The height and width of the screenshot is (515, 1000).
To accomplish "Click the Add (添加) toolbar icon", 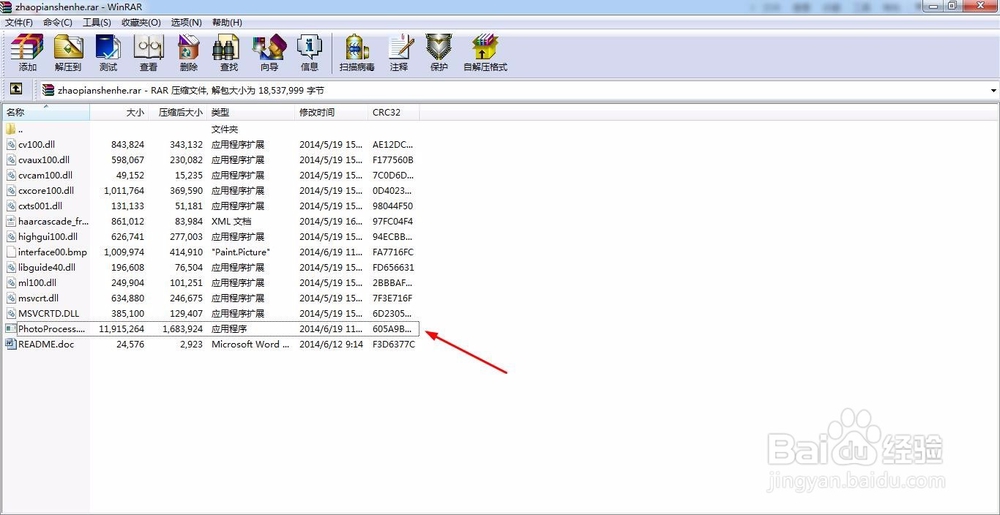I will pos(27,53).
